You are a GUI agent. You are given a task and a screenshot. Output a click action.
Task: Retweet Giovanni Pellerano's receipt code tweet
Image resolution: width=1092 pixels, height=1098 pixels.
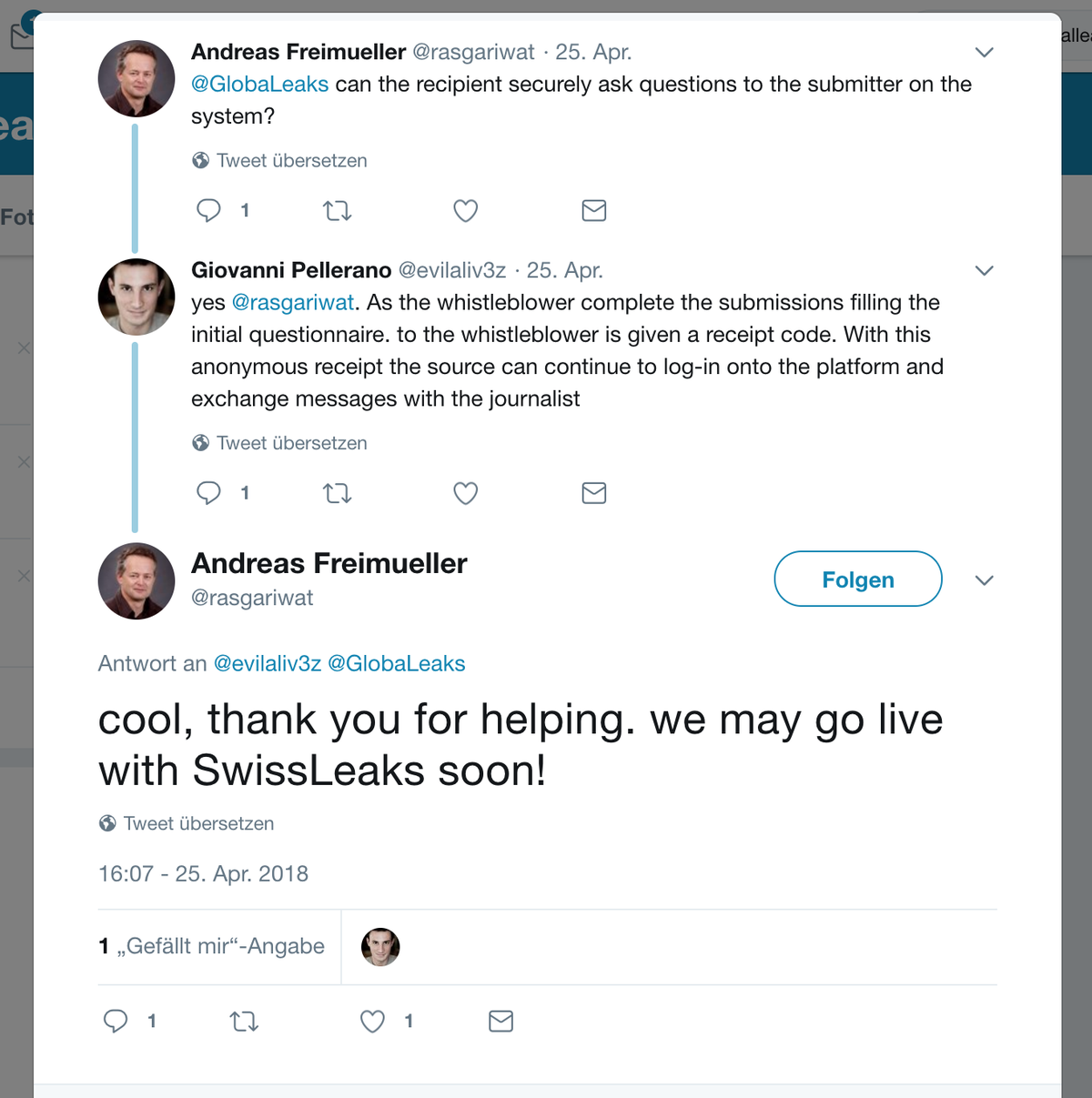[x=338, y=493]
